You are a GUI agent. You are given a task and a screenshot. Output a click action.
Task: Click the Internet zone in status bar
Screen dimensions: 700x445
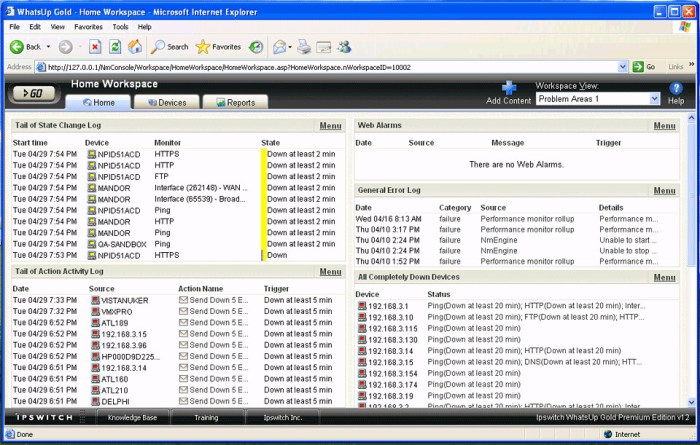[x=622, y=434]
